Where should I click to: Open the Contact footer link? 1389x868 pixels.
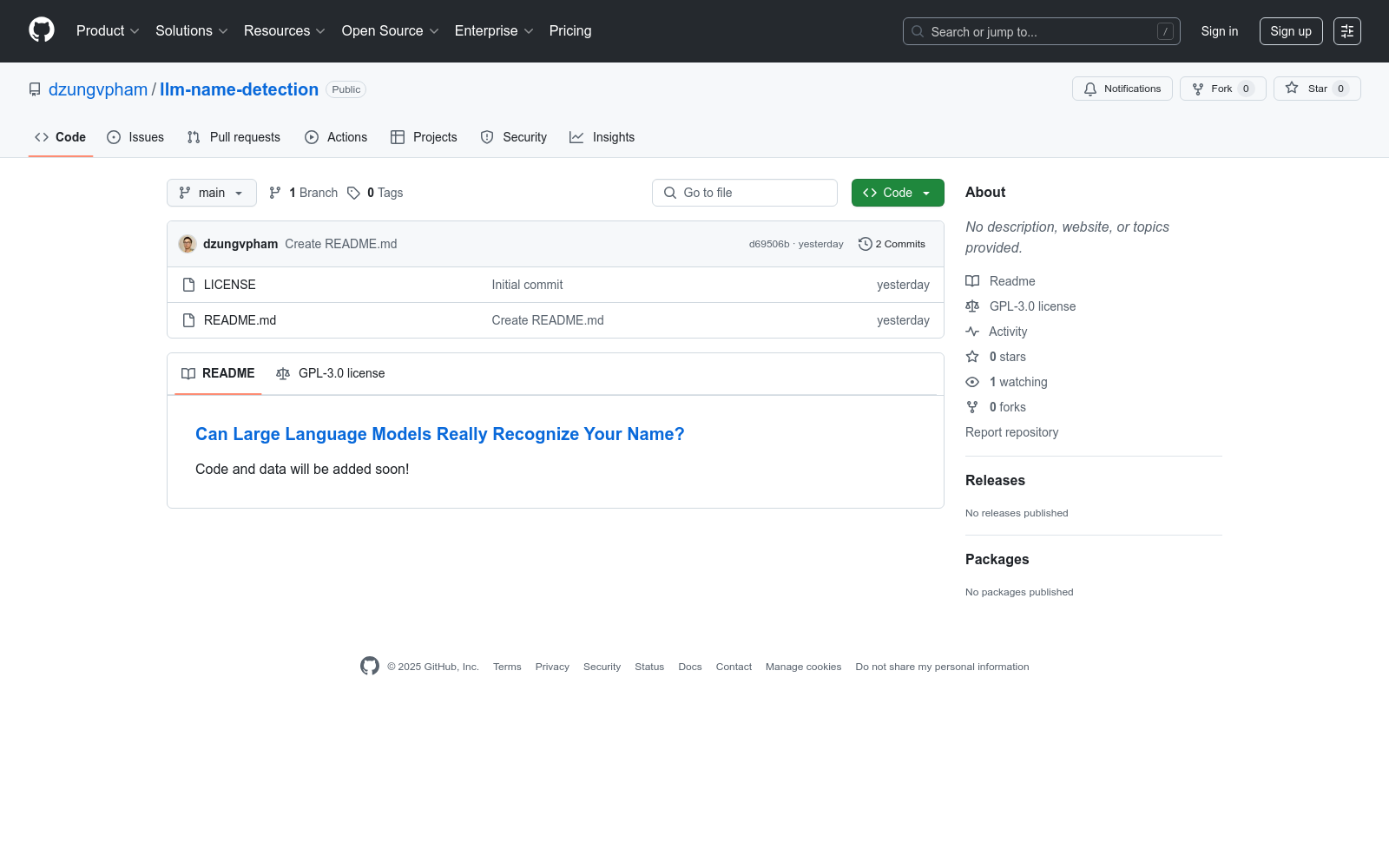tap(734, 667)
